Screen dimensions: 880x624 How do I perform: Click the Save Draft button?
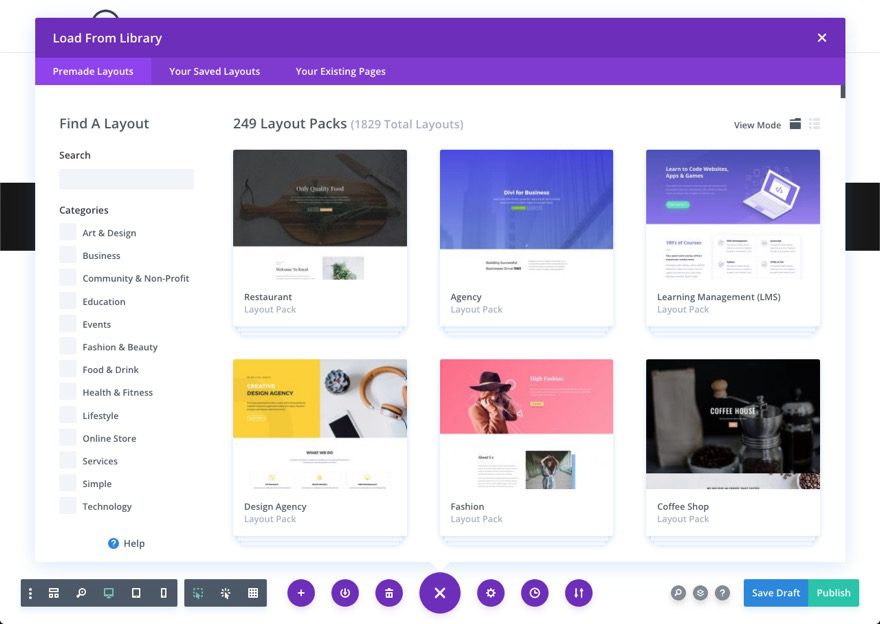click(775, 592)
